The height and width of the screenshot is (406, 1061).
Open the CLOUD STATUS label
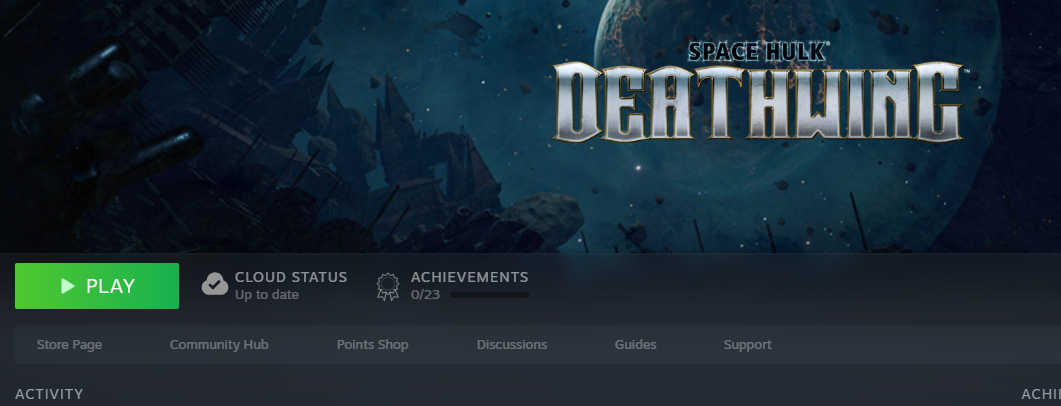pyautogui.click(x=291, y=277)
